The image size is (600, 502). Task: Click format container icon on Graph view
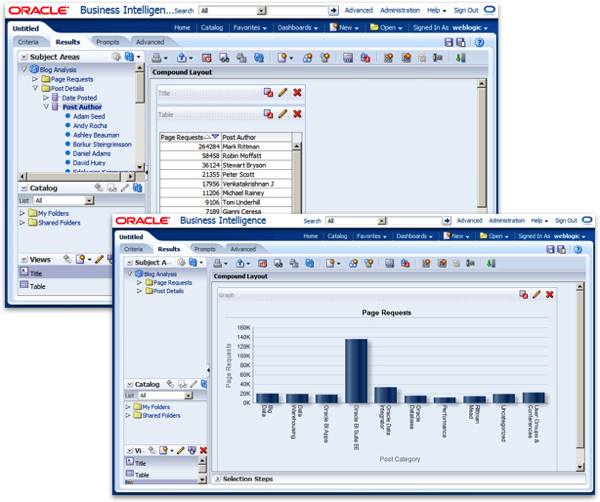523,294
